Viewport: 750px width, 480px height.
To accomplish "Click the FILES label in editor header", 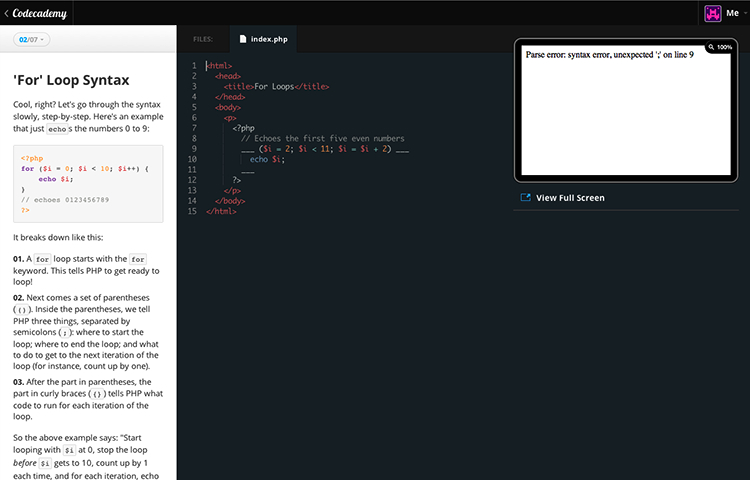I will click(x=203, y=39).
